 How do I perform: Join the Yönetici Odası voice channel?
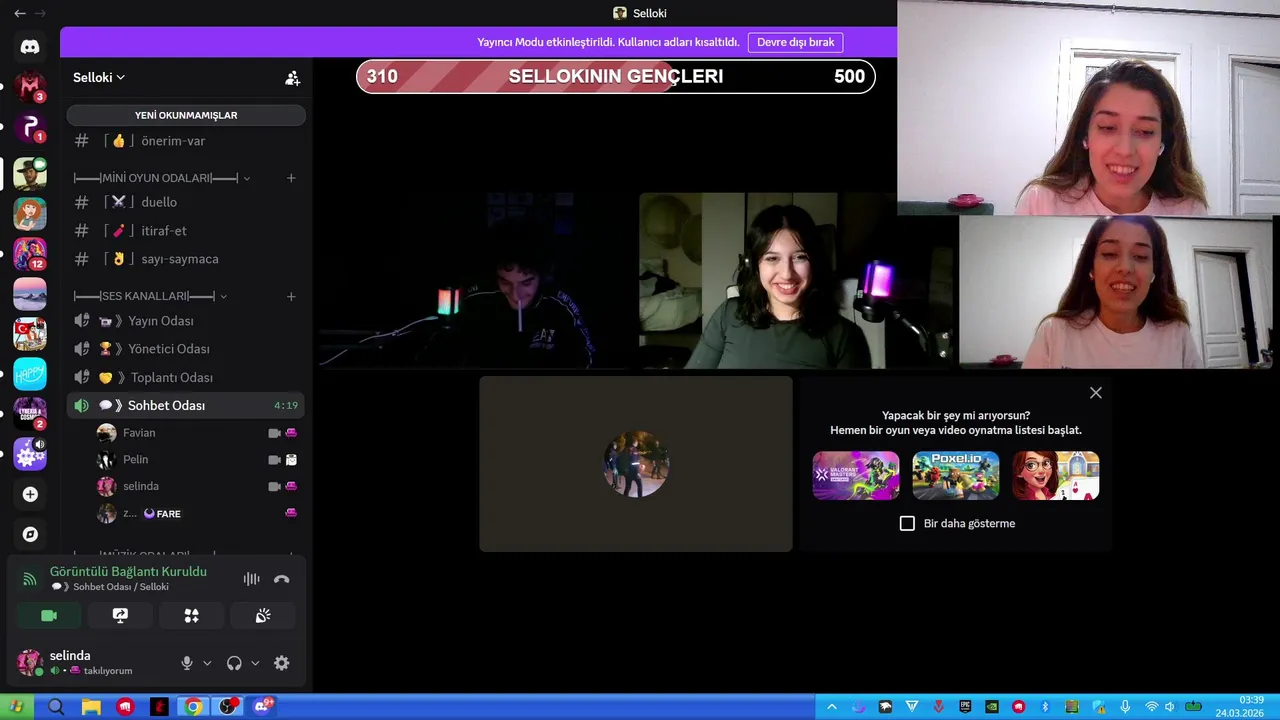point(186,349)
